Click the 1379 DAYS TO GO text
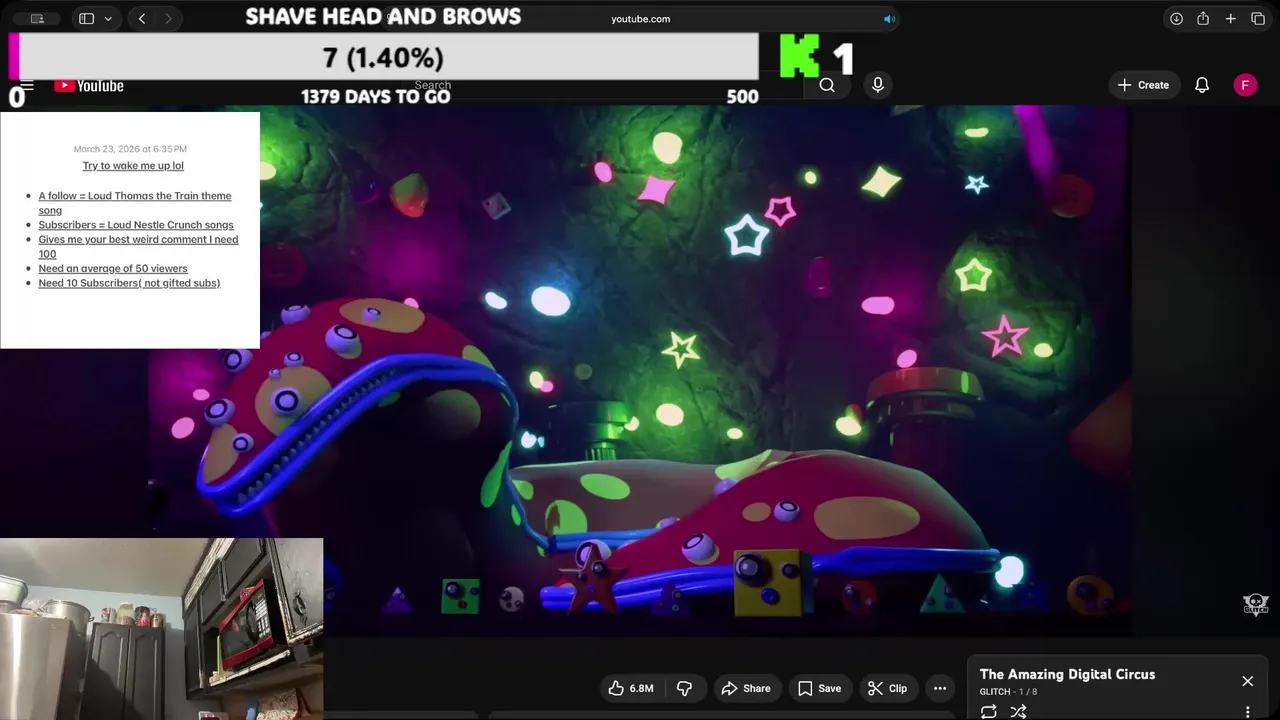1280x720 pixels. pos(376,97)
